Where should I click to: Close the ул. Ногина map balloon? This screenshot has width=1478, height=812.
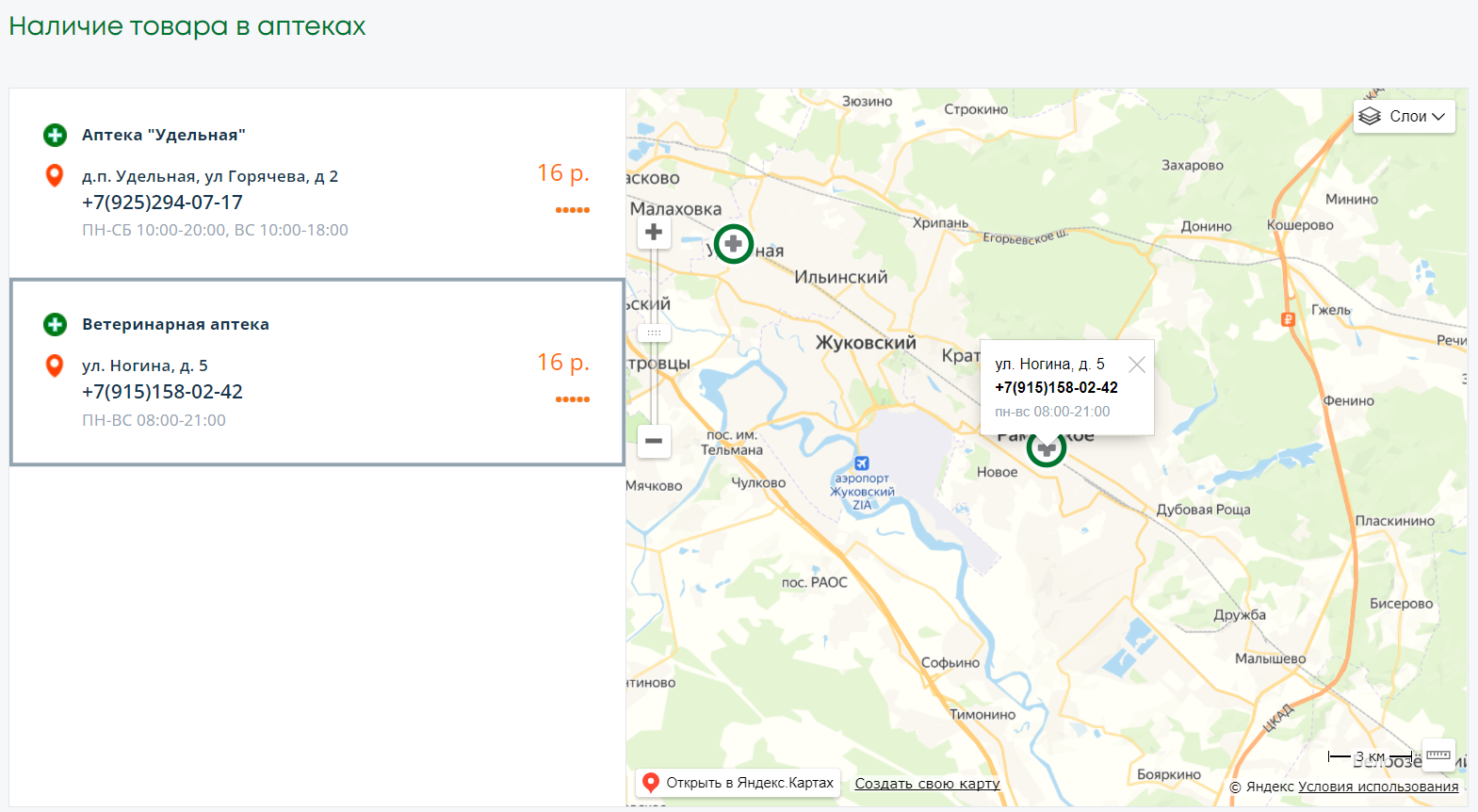click(1137, 365)
